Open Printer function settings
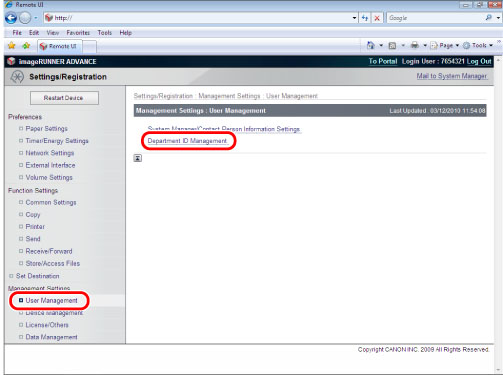 point(35,227)
